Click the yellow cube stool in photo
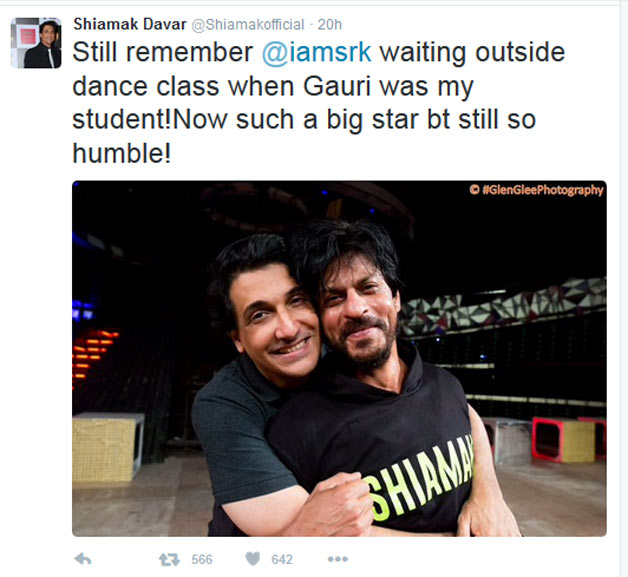Screen dimensions: 628x577 pyautogui.click(x=108, y=446)
